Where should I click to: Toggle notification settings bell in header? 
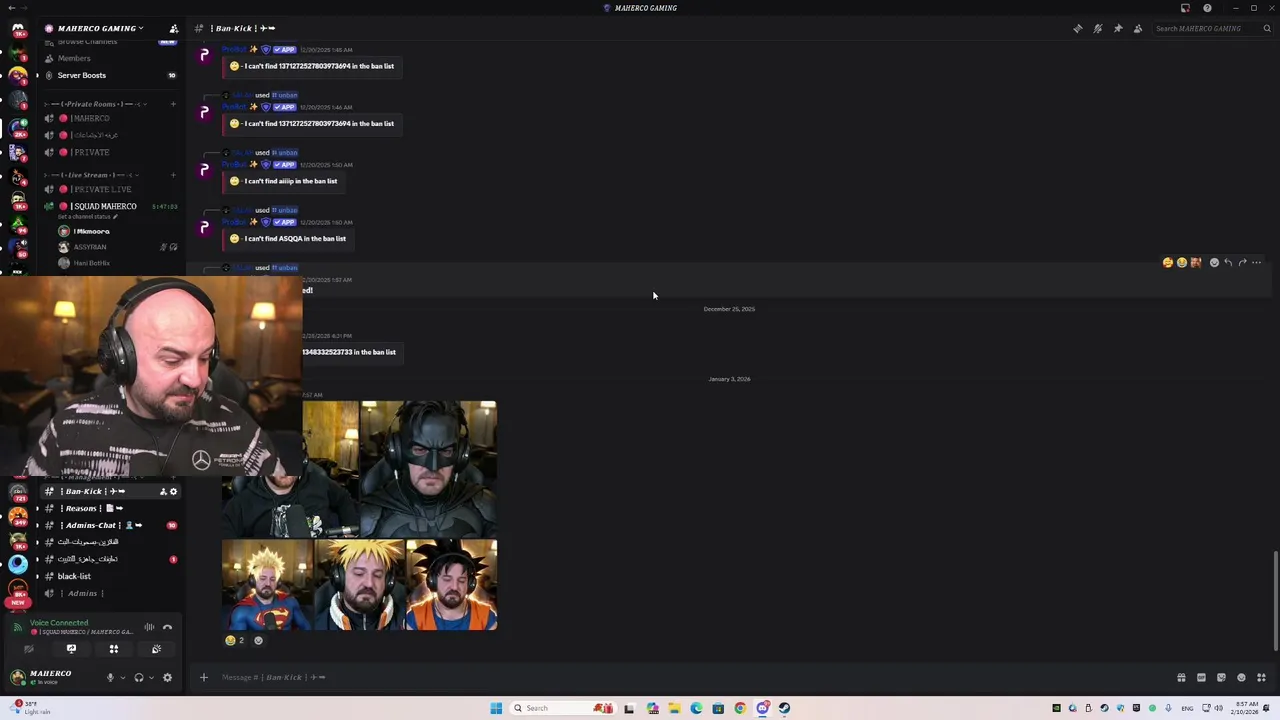1098,28
